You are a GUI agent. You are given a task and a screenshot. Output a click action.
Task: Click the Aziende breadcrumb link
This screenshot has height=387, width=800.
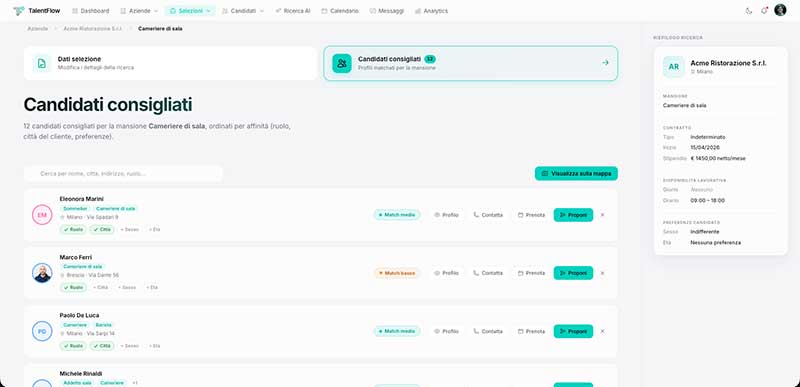pos(38,29)
